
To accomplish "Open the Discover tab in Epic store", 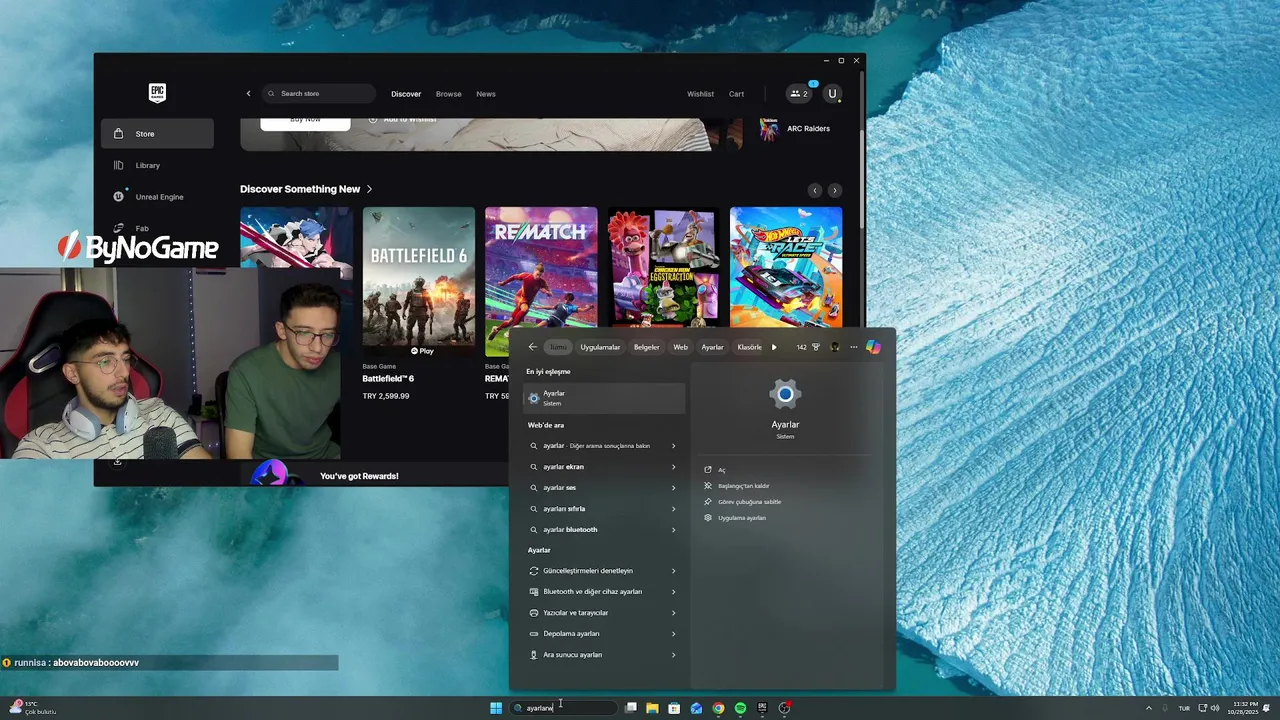I will (x=406, y=94).
